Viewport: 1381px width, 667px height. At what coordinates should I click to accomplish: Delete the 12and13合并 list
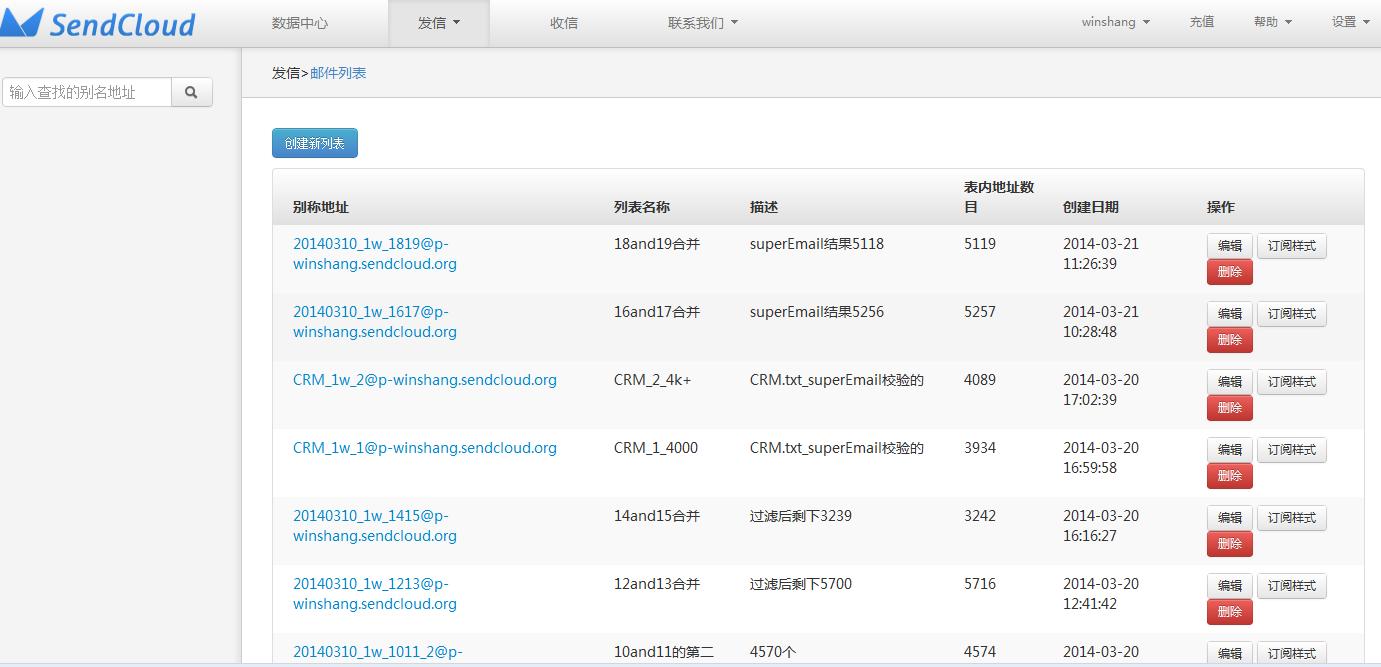pyautogui.click(x=1230, y=612)
